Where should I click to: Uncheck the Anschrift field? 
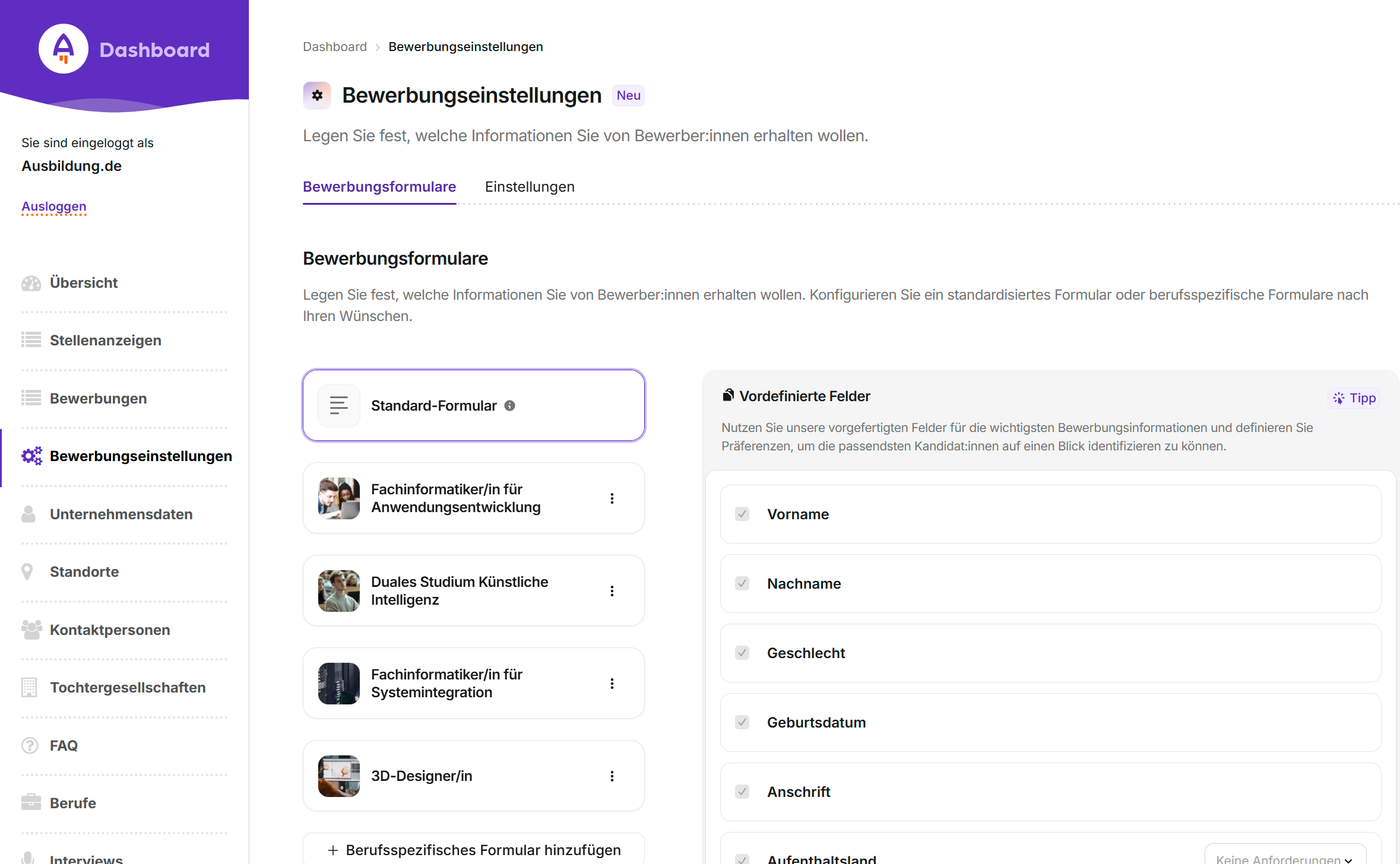(x=742, y=792)
